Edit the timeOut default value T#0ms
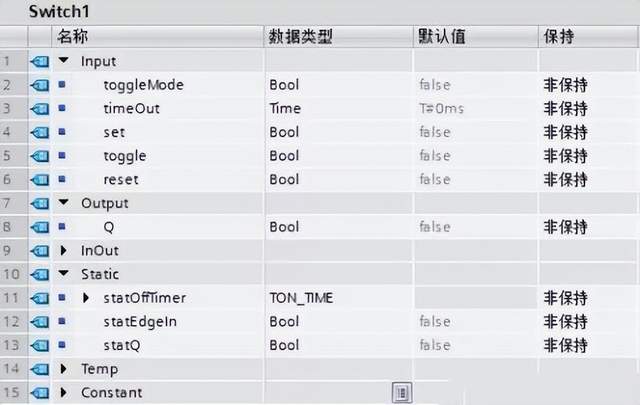The image size is (640, 405). [x=440, y=108]
